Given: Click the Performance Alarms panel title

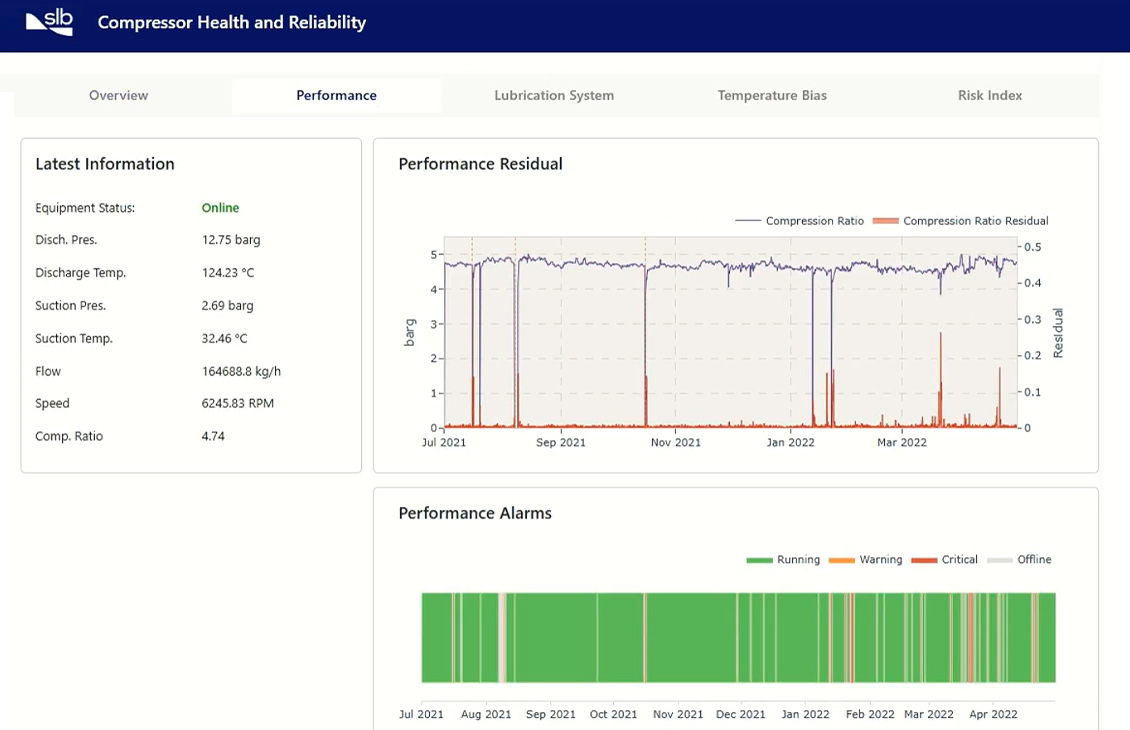Looking at the screenshot, I should point(474,513).
